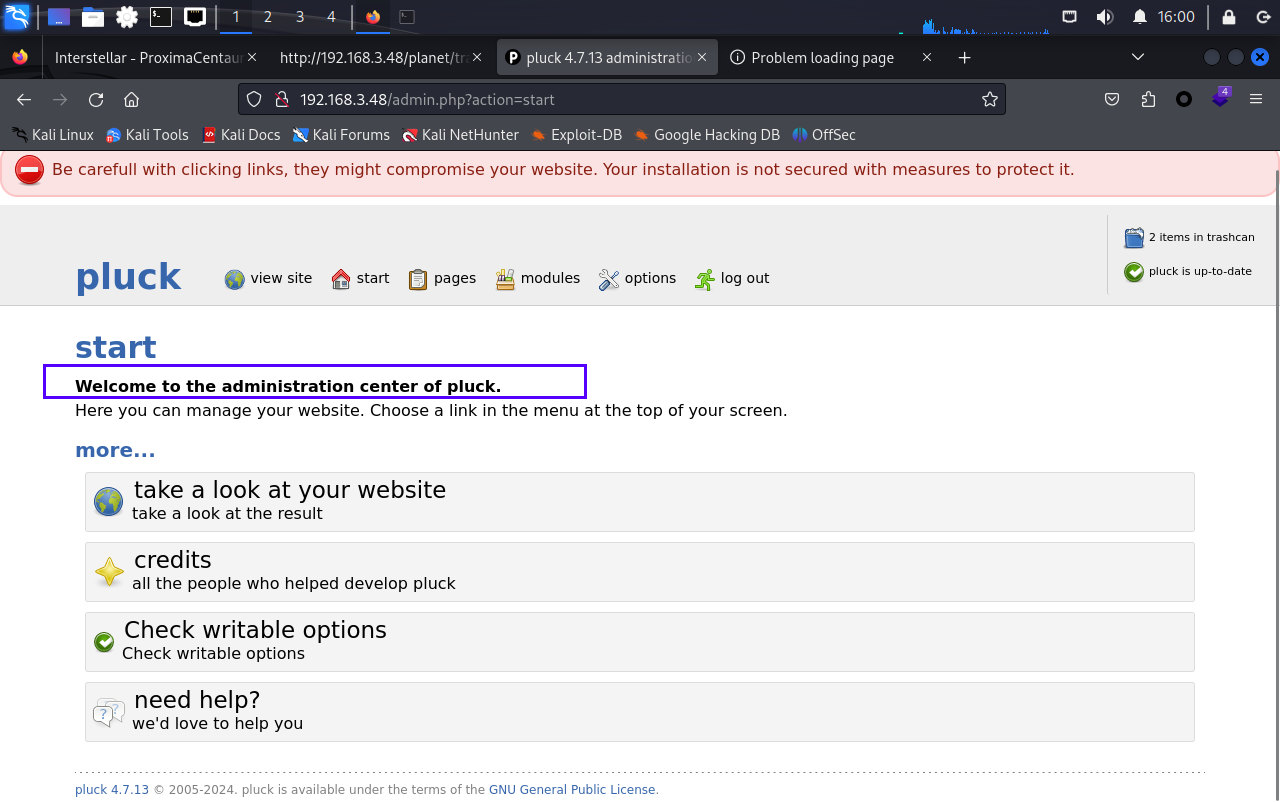
Task: Close the Problem loading page tab
Action: pos(927,58)
